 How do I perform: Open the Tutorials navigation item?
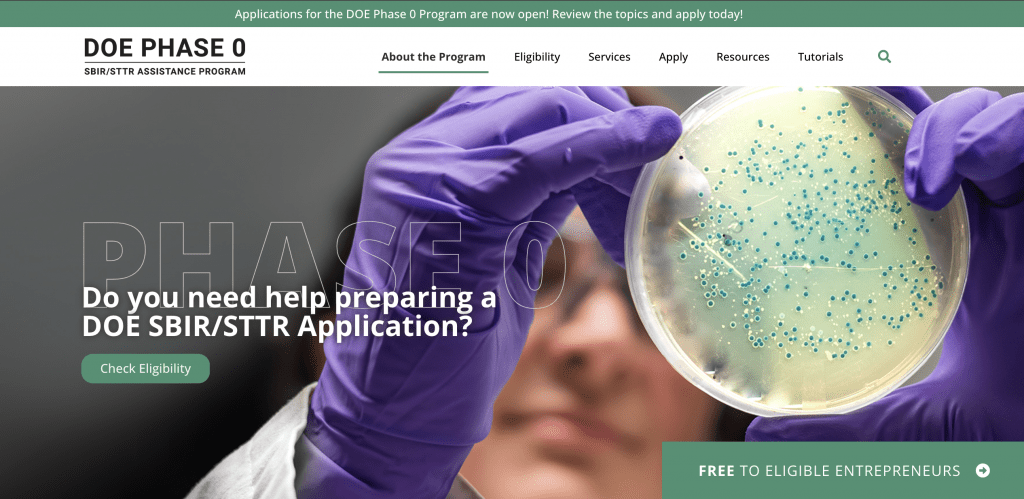coord(820,57)
